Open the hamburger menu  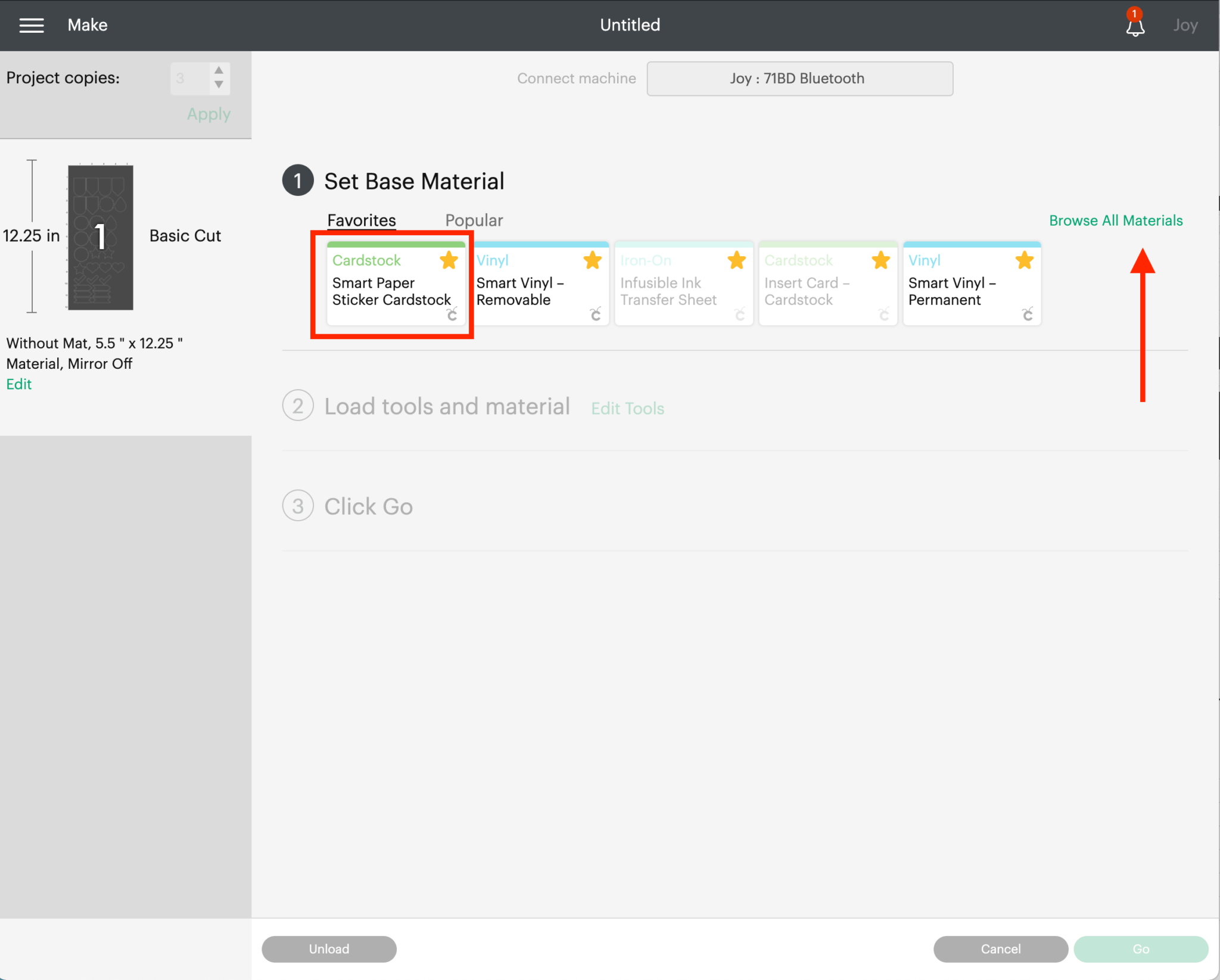(32, 25)
